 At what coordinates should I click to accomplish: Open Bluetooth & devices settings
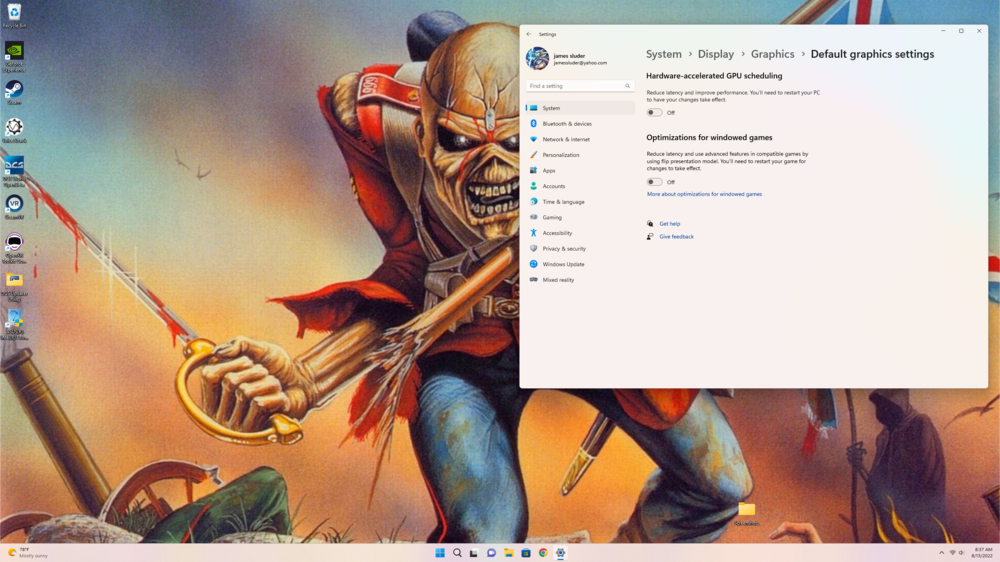(x=580, y=124)
